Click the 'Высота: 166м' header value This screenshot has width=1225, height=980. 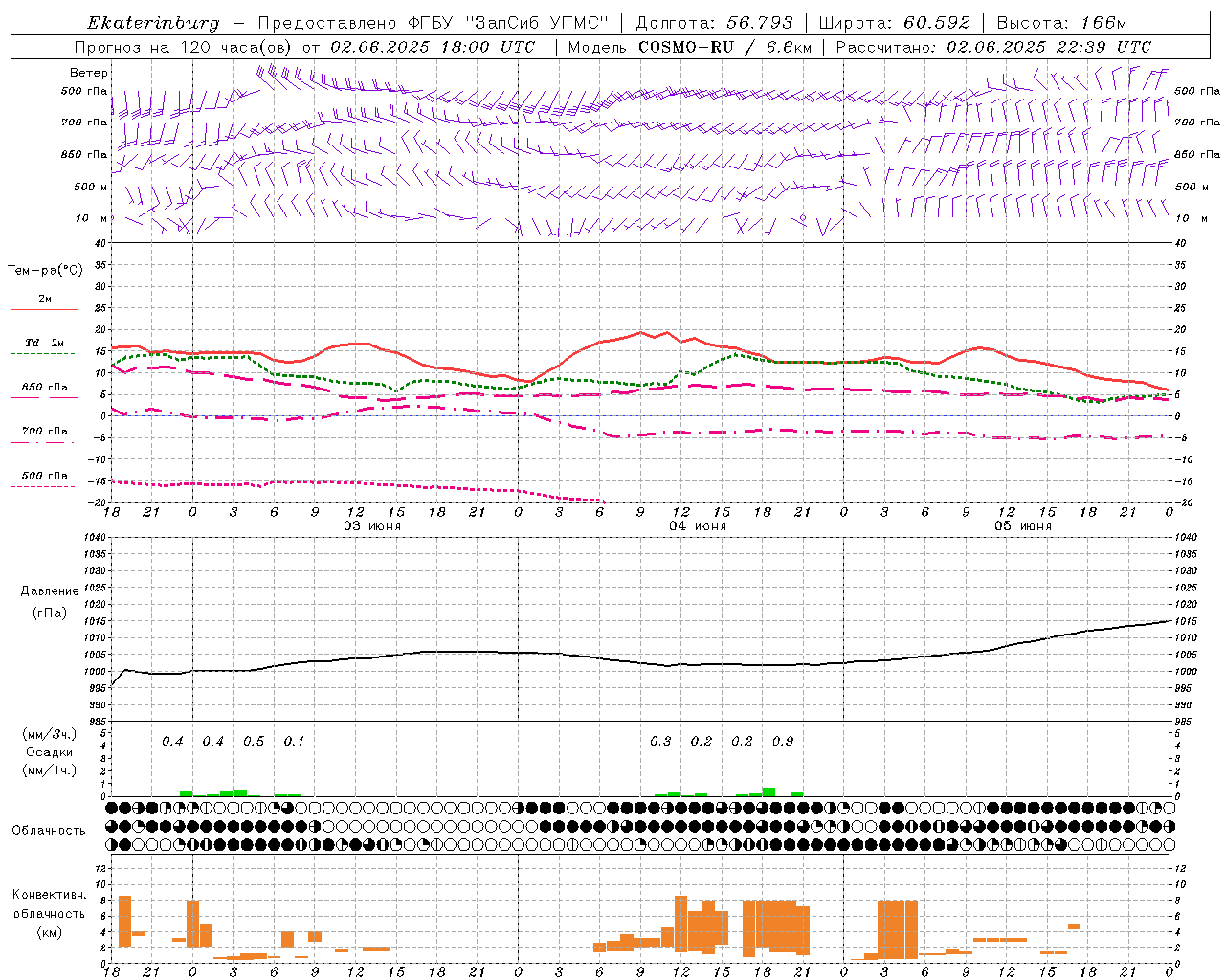point(1061,23)
